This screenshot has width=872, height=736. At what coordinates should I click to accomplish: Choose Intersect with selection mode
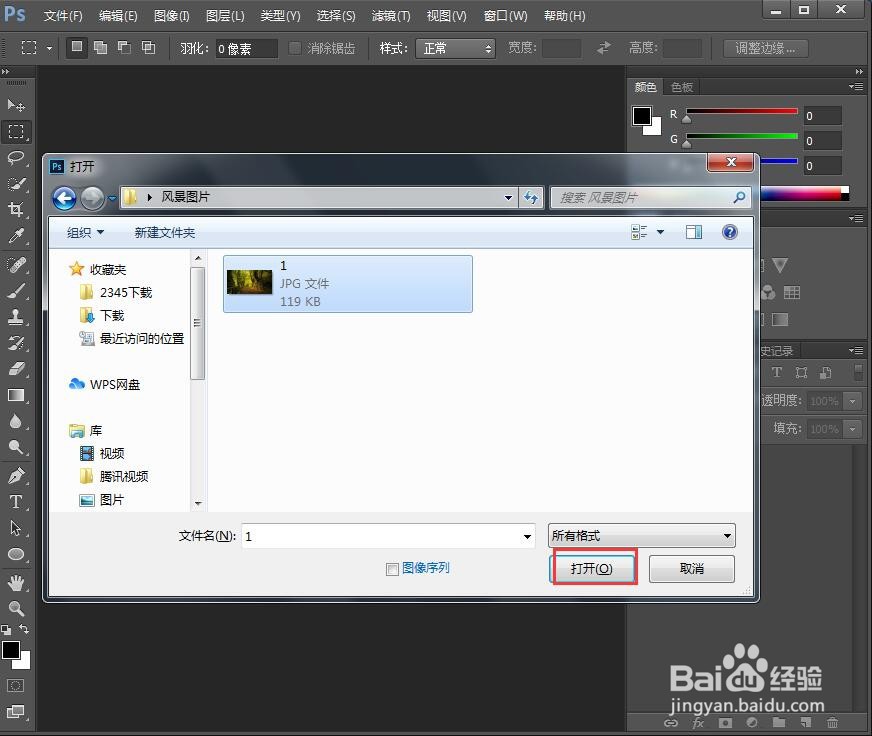point(148,47)
